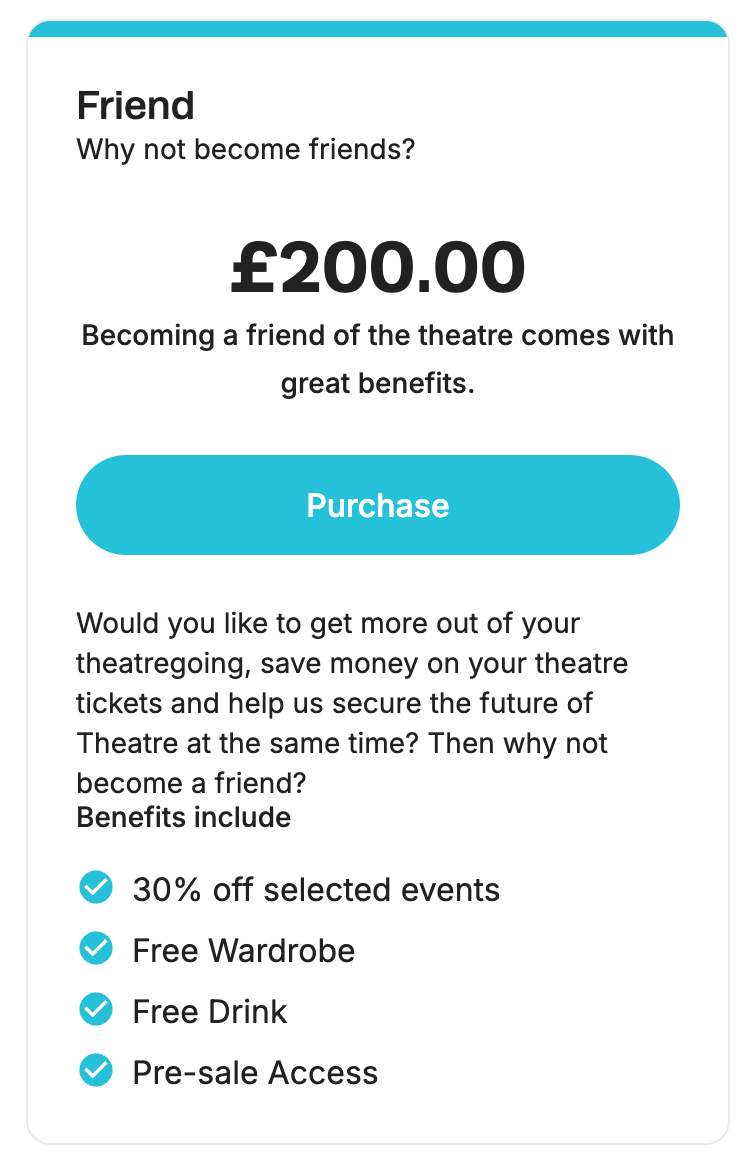Click the 'Benefits include' subheading
Screen dimensions: 756x1162
(x=184, y=817)
